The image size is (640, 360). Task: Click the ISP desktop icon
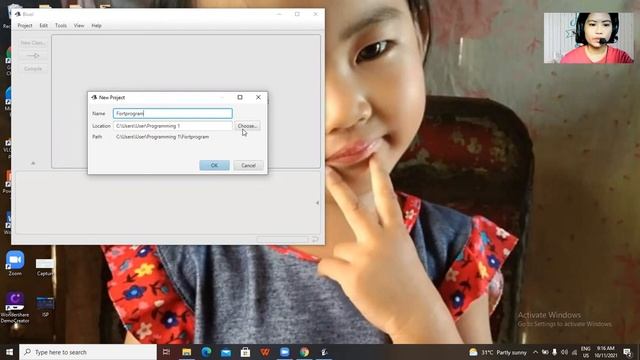[45, 307]
